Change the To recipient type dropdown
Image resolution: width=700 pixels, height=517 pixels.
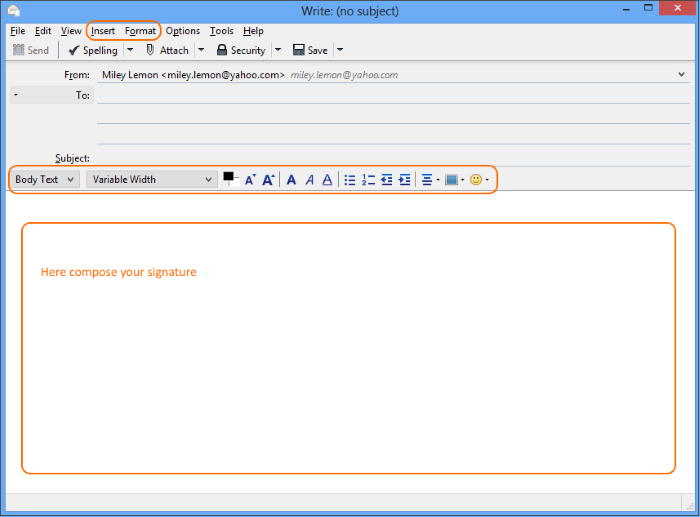[x=52, y=95]
